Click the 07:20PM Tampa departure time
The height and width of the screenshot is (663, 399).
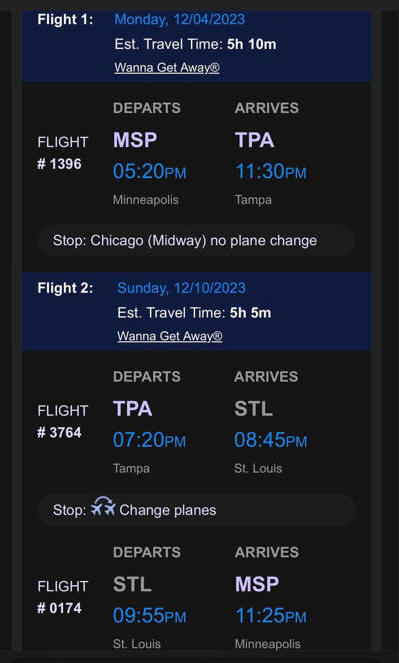click(x=150, y=440)
